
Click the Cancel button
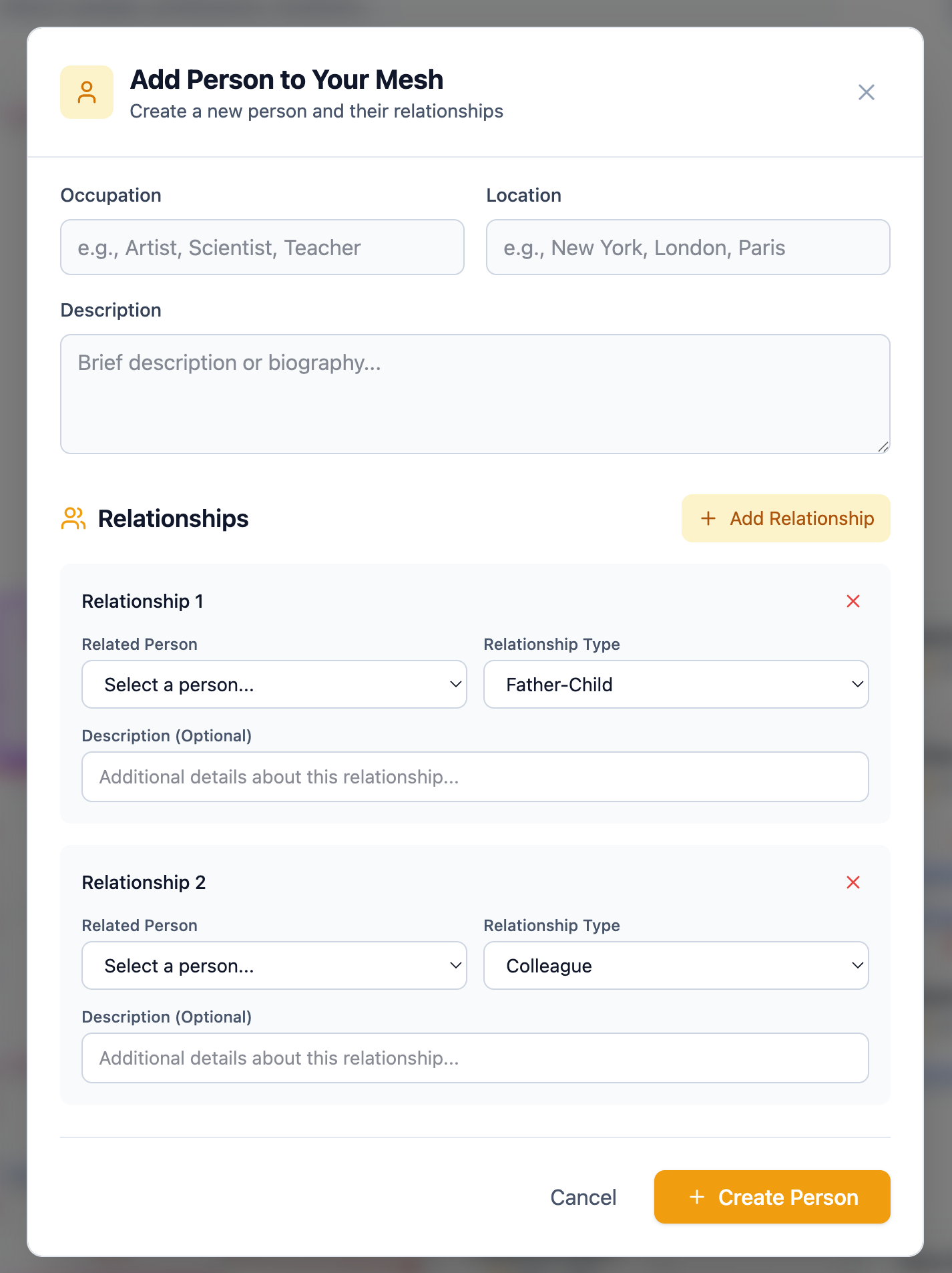point(583,1197)
